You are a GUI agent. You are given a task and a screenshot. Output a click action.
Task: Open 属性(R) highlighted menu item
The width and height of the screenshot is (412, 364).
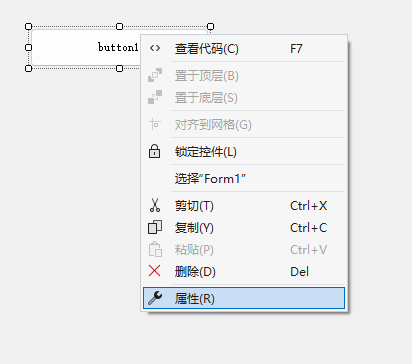click(244, 298)
